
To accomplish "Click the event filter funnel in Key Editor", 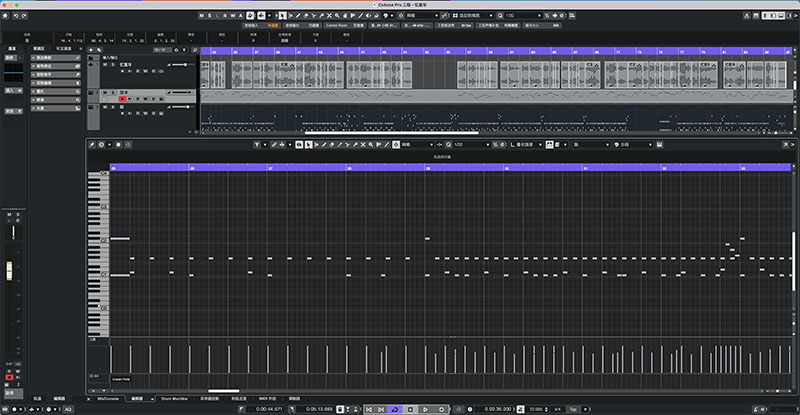I will pyautogui.click(x=257, y=145).
